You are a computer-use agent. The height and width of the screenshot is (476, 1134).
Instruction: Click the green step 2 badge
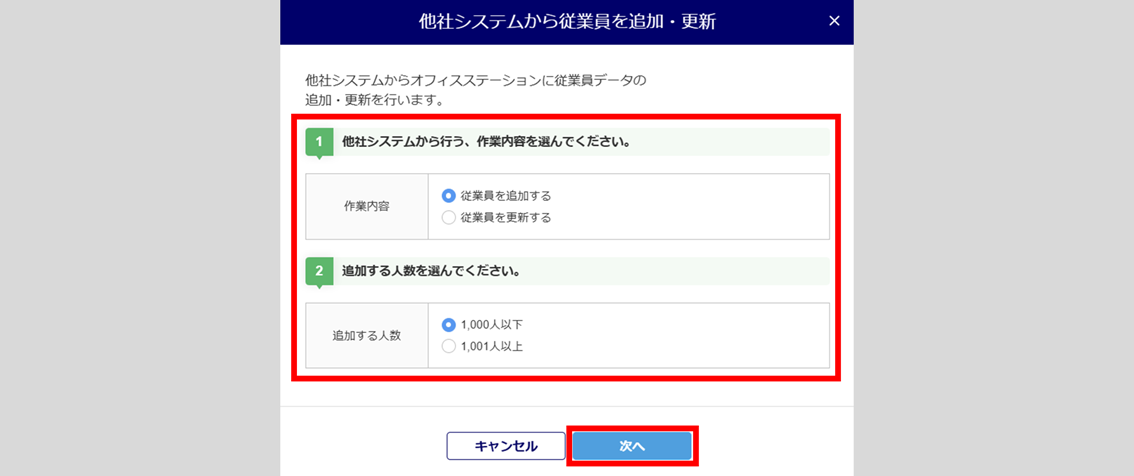319,271
